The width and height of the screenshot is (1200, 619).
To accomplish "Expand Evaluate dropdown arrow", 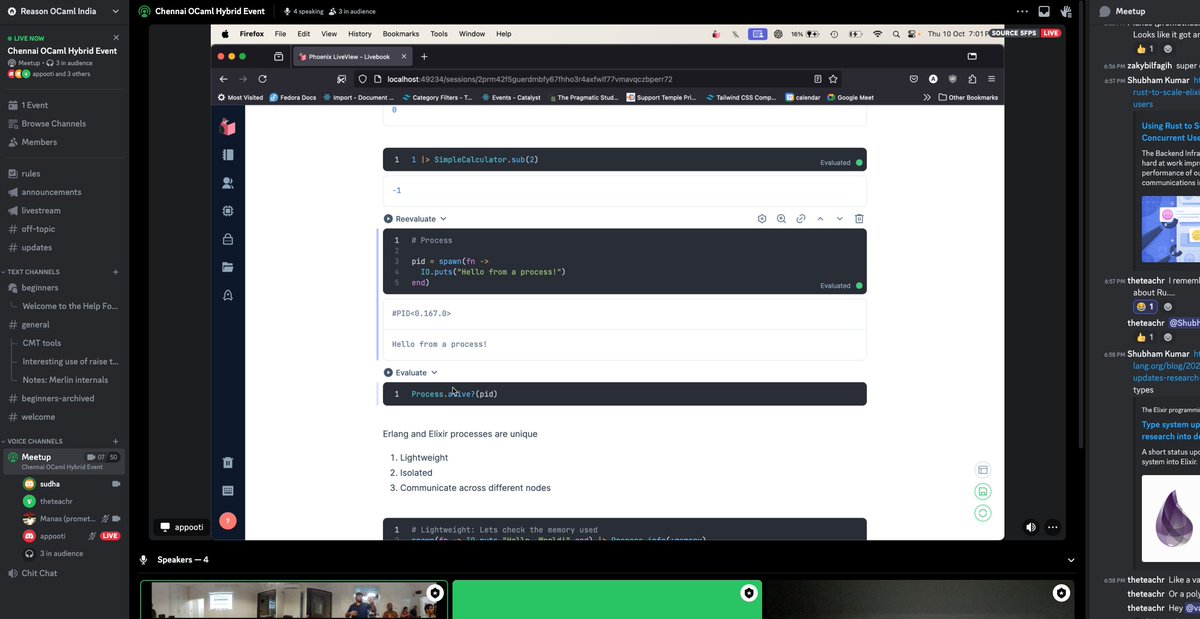I will [434, 372].
